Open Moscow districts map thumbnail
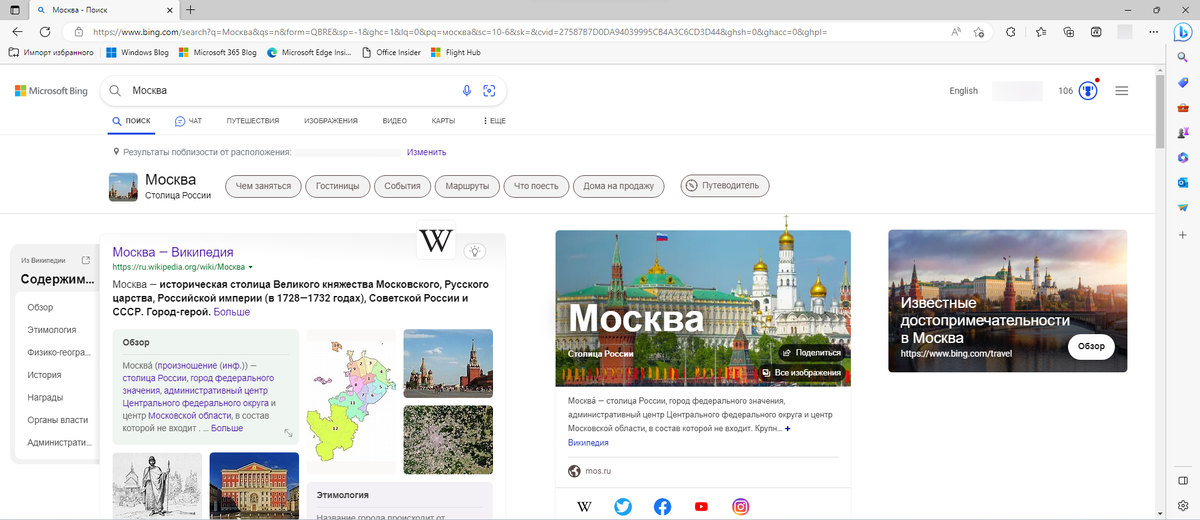1200x520 pixels. [350, 400]
